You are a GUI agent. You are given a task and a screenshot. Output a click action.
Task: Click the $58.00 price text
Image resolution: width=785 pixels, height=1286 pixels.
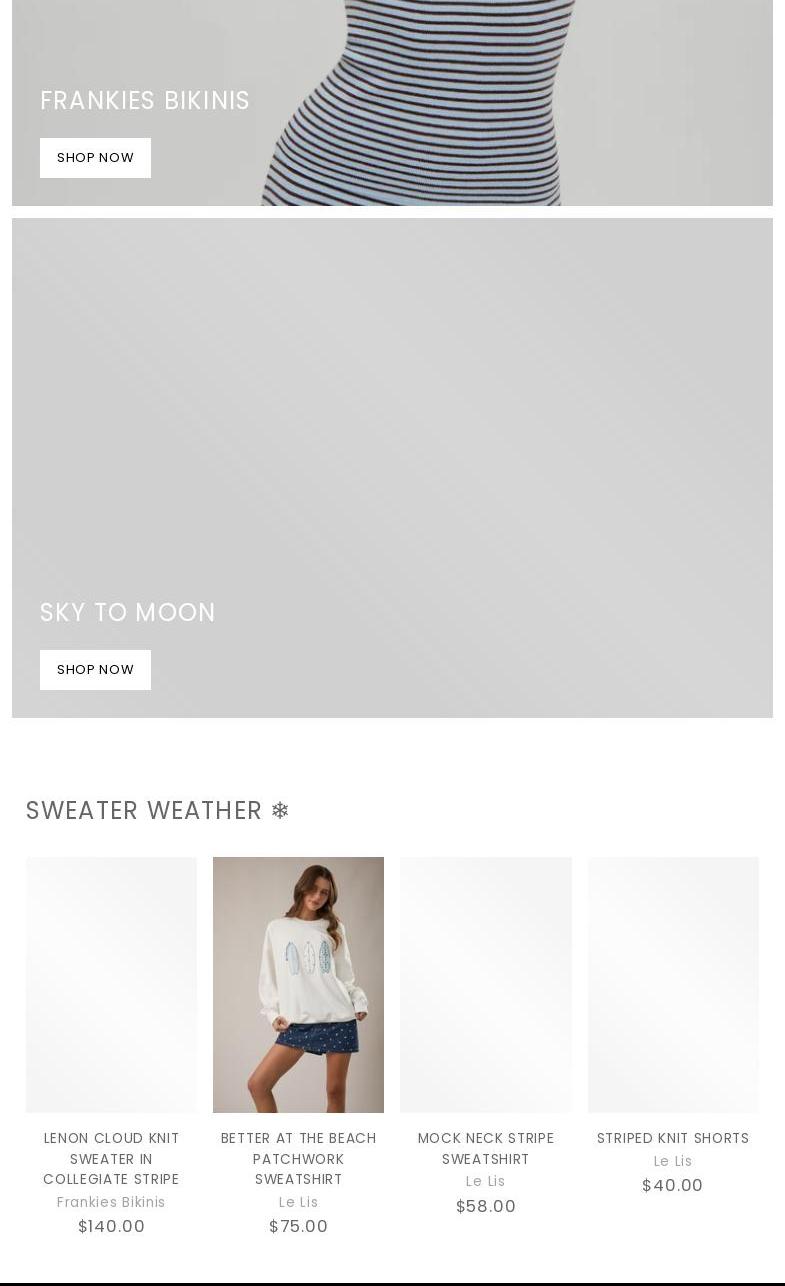[486, 1206]
